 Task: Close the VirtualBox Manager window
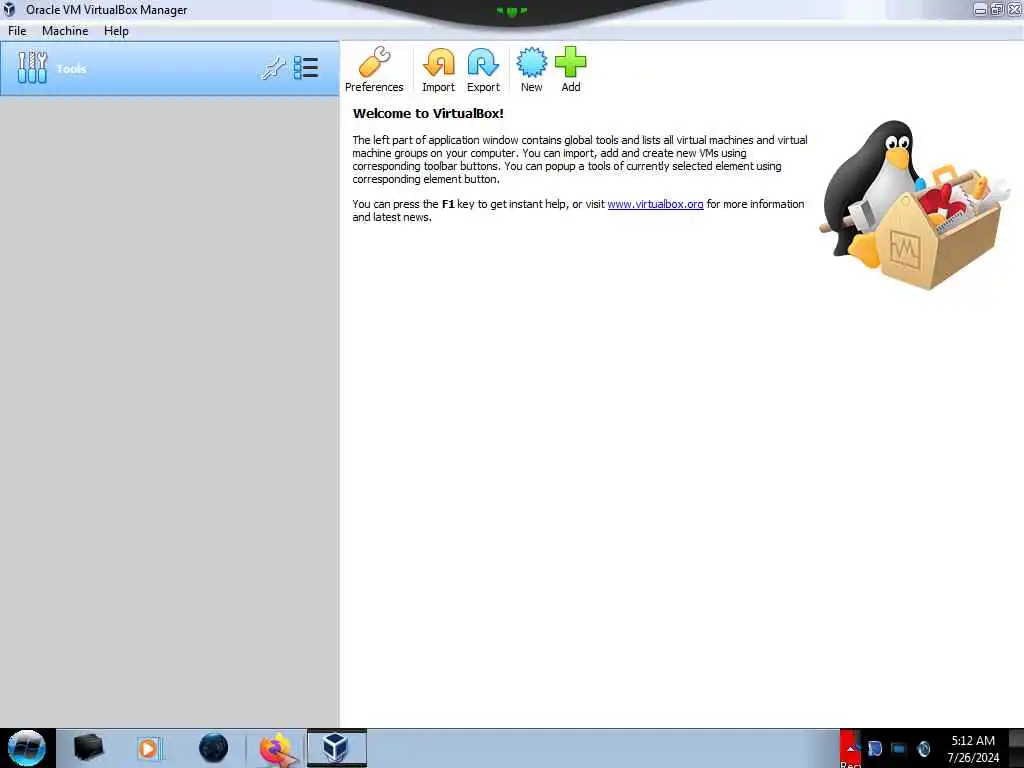click(1014, 9)
